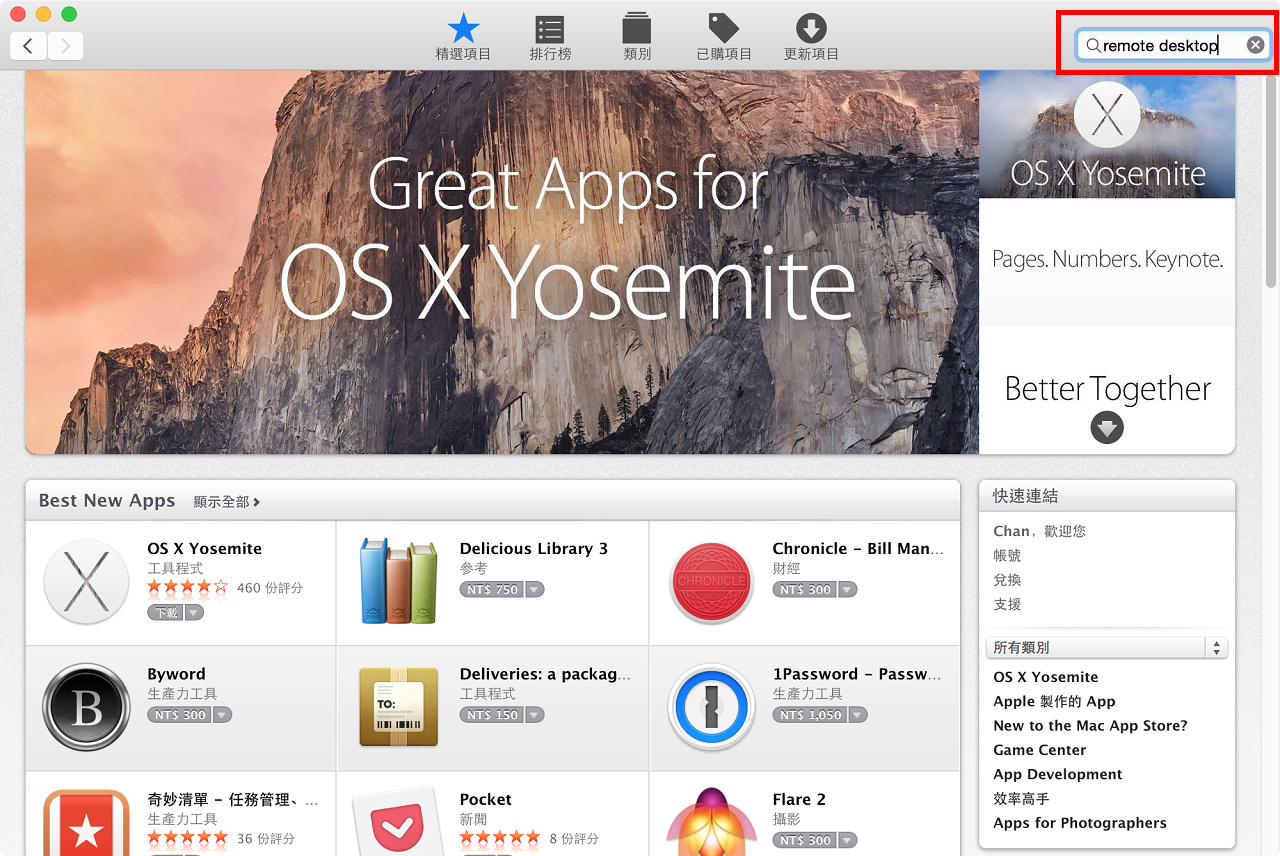Select the OS X Yosemite banner panel
Image resolution: width=1280 pixels, height=856 pixels.
click(1107, 135)
